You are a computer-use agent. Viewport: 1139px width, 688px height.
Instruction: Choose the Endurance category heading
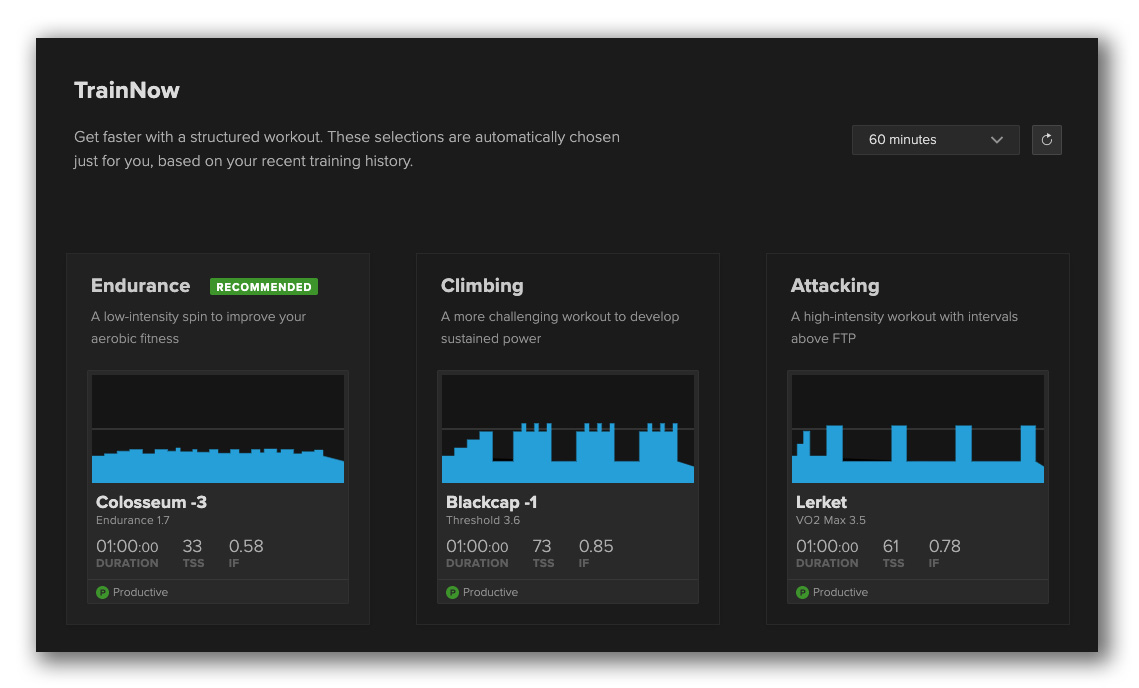click(x=140, y=286)
